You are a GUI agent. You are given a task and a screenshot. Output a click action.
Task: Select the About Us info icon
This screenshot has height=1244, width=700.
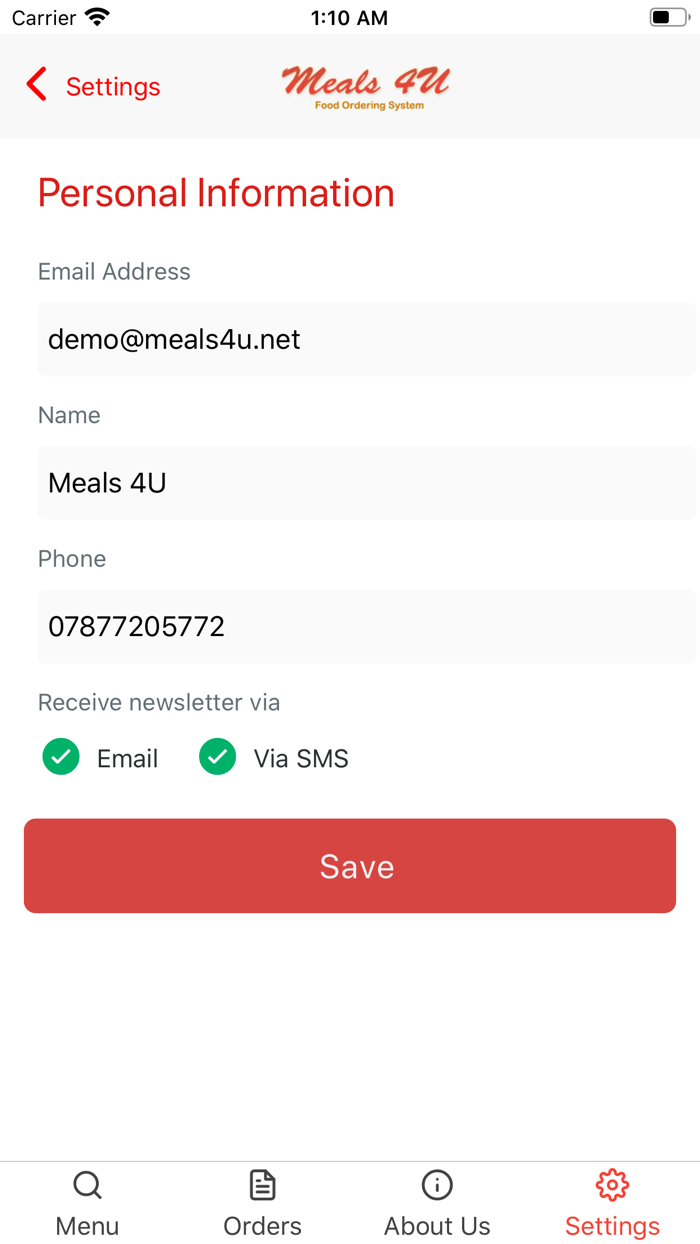437,1185
